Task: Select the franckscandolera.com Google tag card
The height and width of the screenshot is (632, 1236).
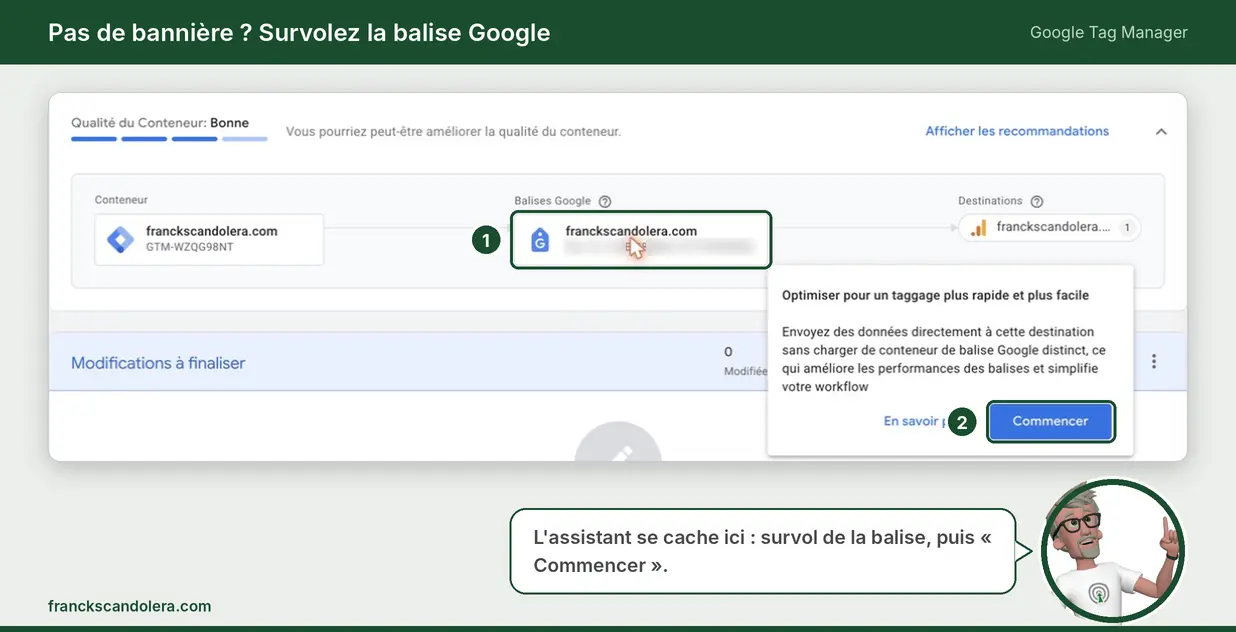Action: (x=641, y=239)
